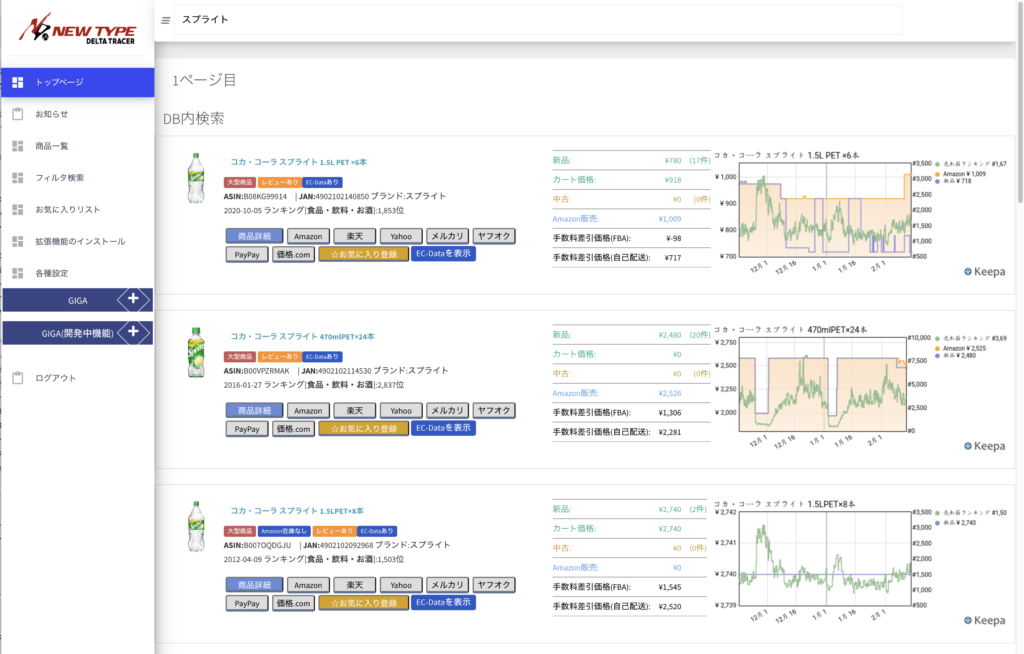
Task: Click ☆お気に入り登録 for ASIN B00VPZRMAK
Action: (364, 429)
